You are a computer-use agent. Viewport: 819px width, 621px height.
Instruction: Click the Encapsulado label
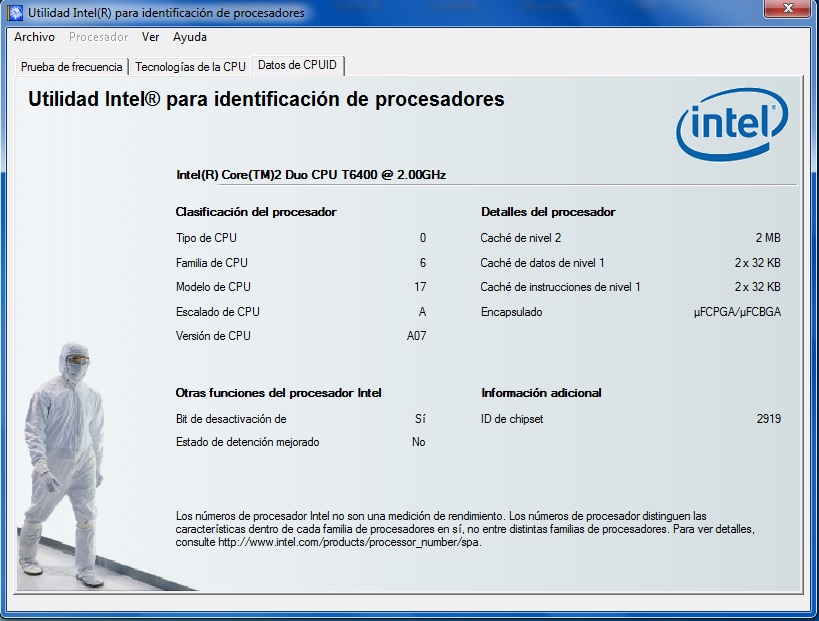(512, 312)
